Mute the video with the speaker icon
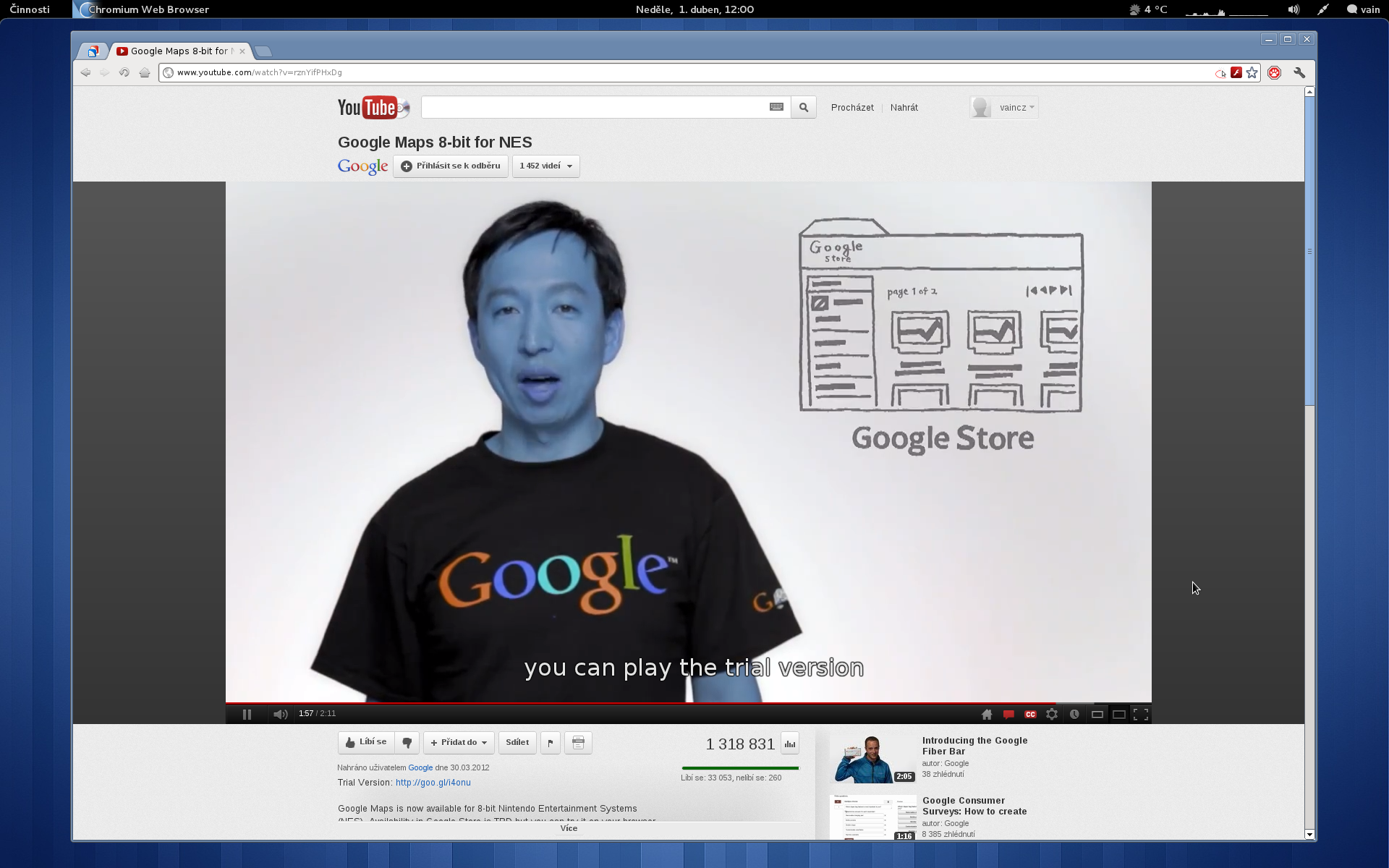The width and height of the screenshot is (1389, 868). (281, 714)
